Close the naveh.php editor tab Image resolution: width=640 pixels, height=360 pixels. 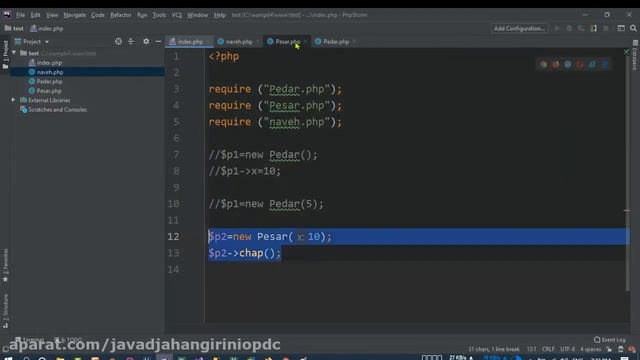pyautogui.click(x=258, y=42)
